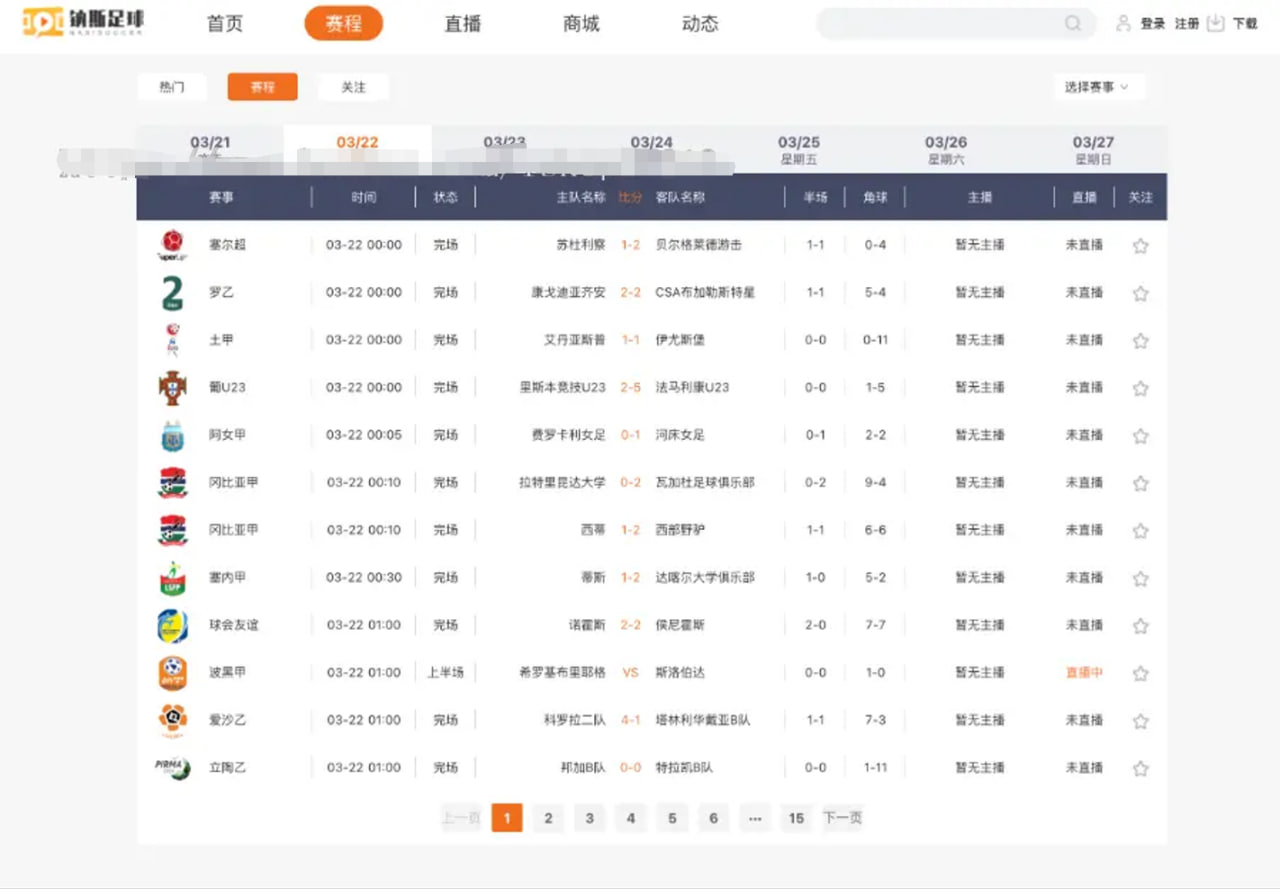Screen dimensions: 1280x889
Task: Star the 波黑甲 match row
Action: [x=1140, y=674]
